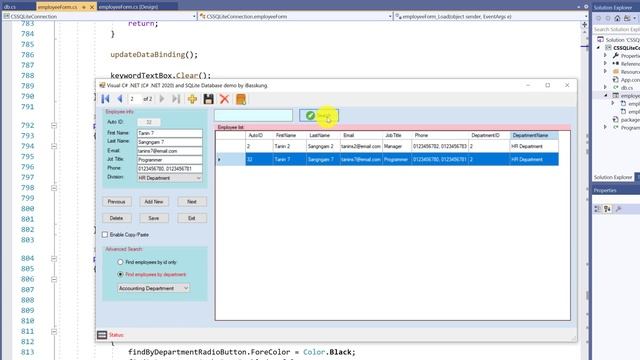The image size is (640, 360).
Task: Click App.config file icon in Solution Explorer
Action: click(x=616, y=80)
